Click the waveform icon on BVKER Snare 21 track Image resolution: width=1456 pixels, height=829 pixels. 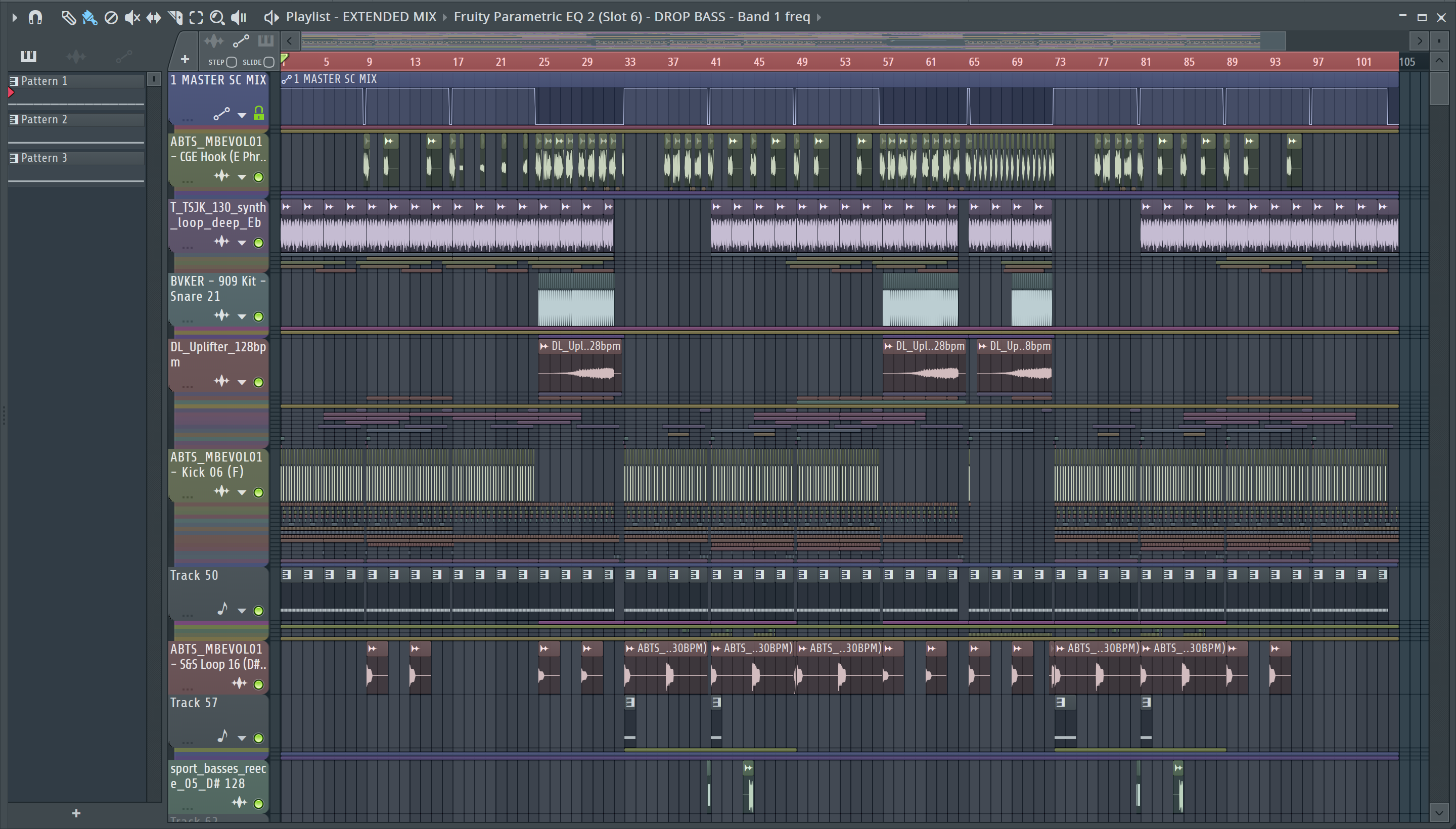(x=221, y=315)
